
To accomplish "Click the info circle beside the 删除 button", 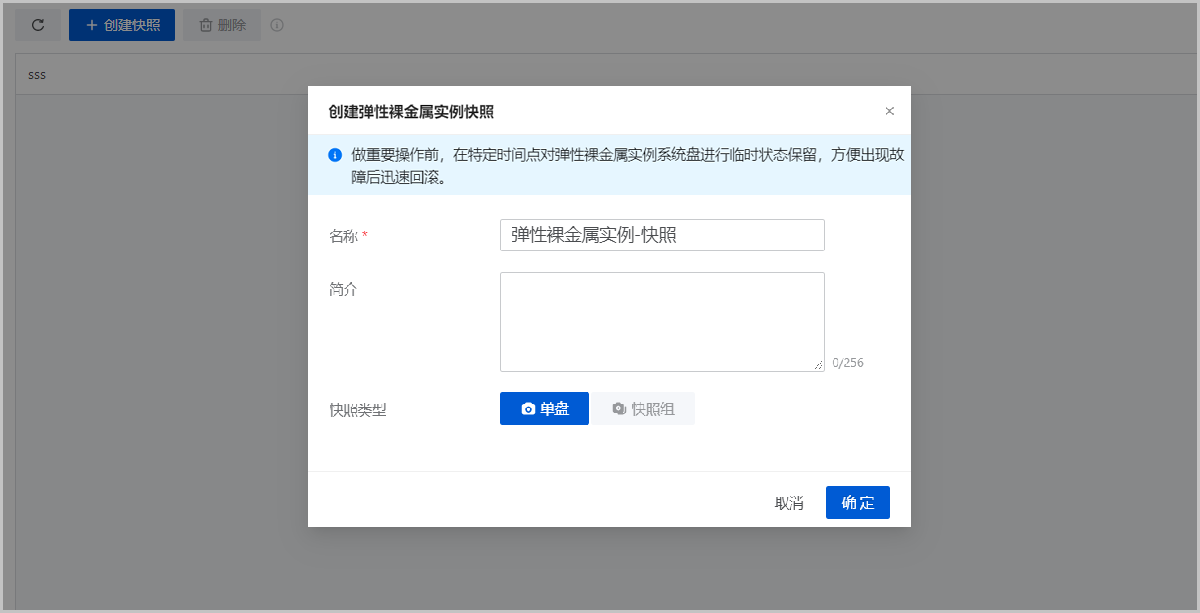I will [277, 25].
